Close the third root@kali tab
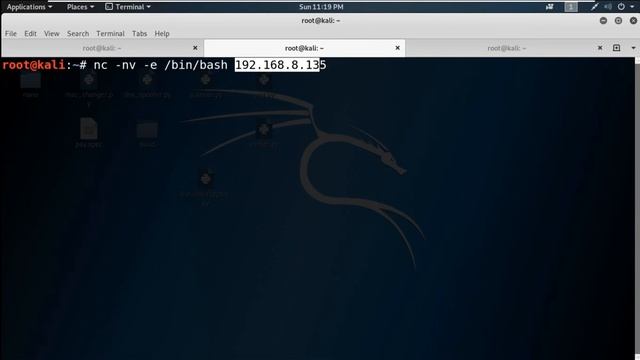The height and width of the screenshot is (360, 640). click(x=600, y=48)
